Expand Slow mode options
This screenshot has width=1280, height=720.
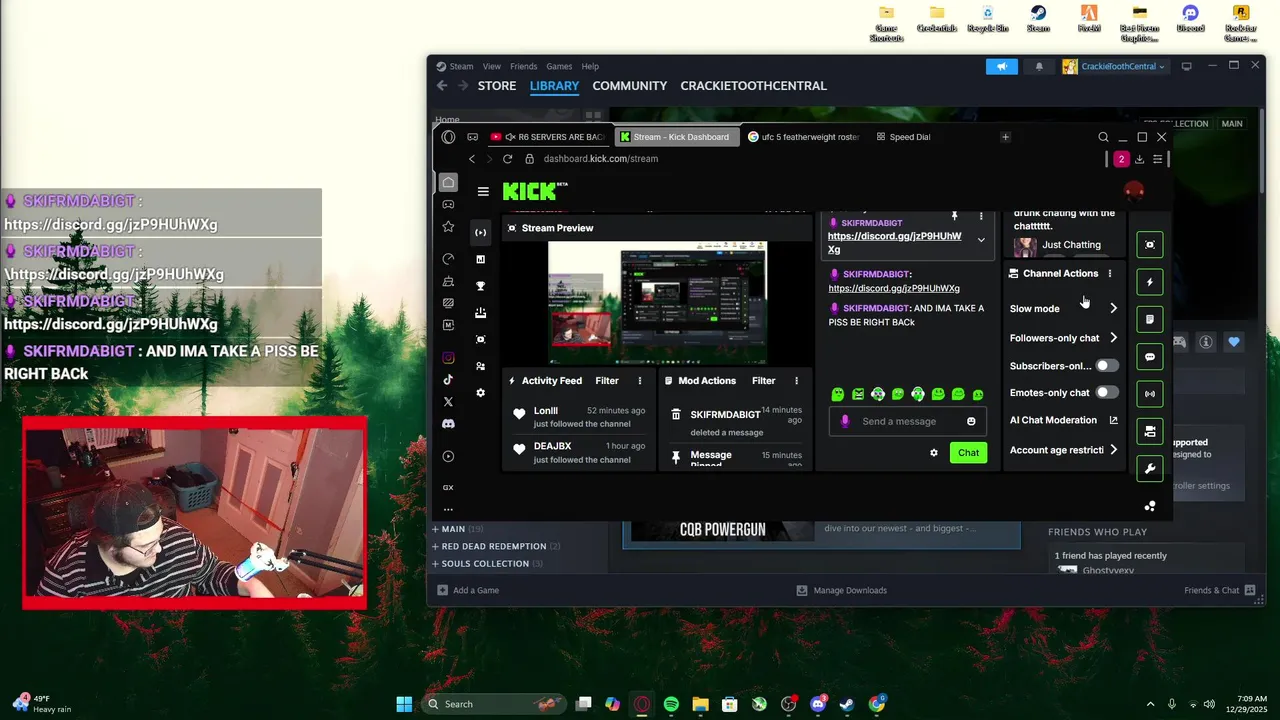click(1113, 308)
